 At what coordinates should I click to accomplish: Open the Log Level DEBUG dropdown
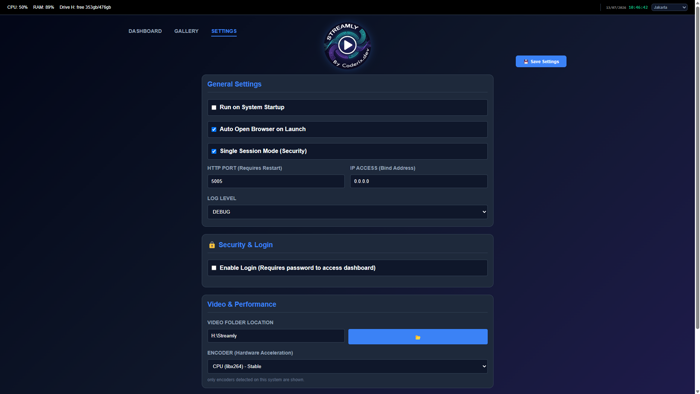click(x=347, y=212)
